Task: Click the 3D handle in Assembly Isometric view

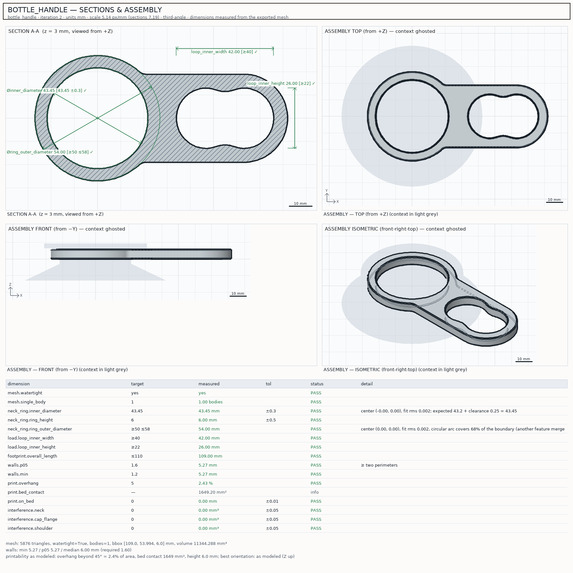Action: (442, 299)
